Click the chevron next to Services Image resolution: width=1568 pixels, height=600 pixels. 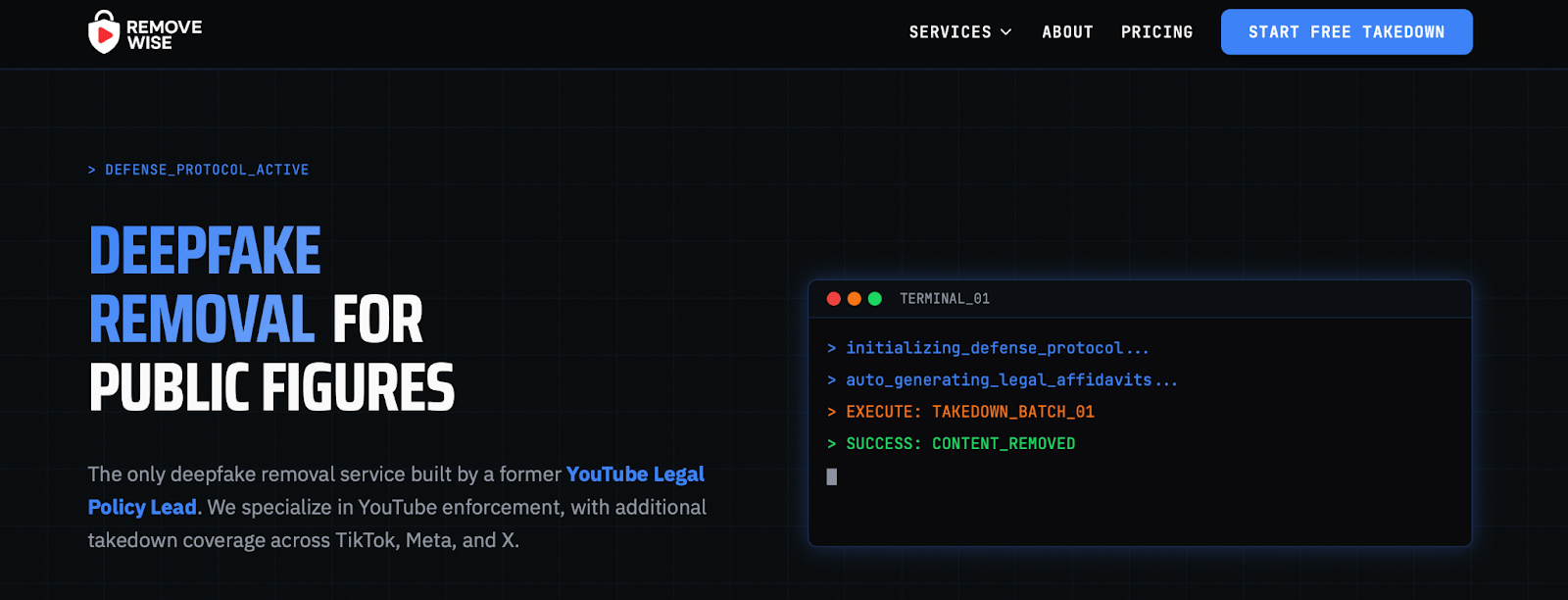[x=1005, y=32]
